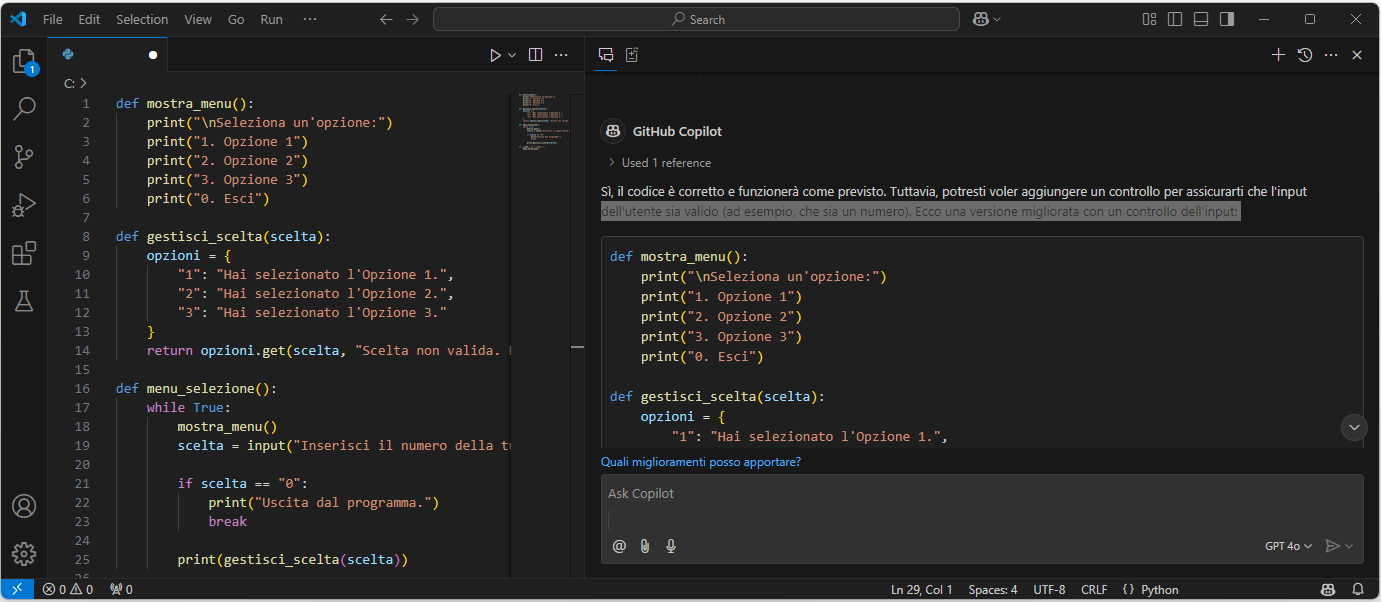The width and height of the screenshot is (1381, 602).
Task: Toggle the secondary side bar layout
Action: point(1227,19)
